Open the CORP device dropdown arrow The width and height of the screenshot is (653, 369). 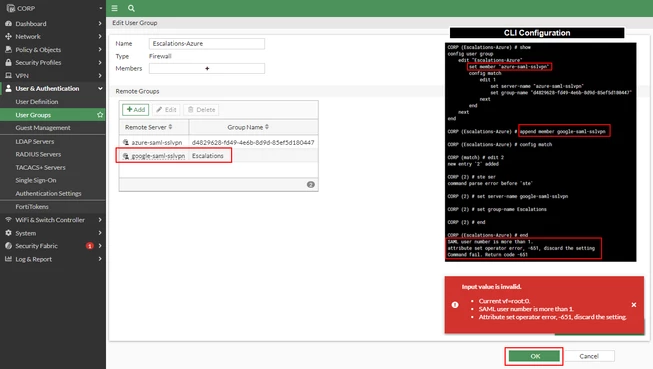tap(100, 8)
